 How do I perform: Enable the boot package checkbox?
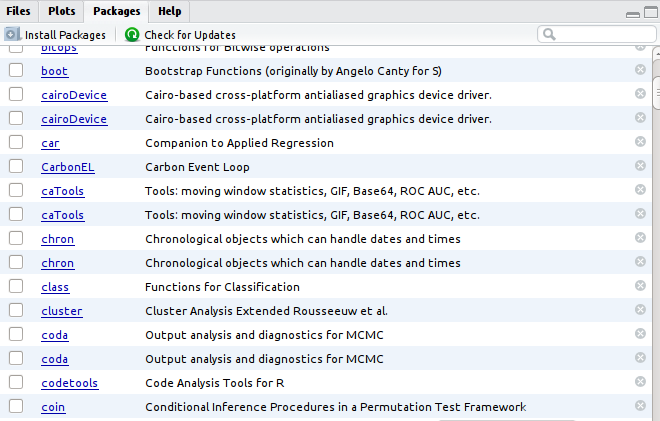16,70
